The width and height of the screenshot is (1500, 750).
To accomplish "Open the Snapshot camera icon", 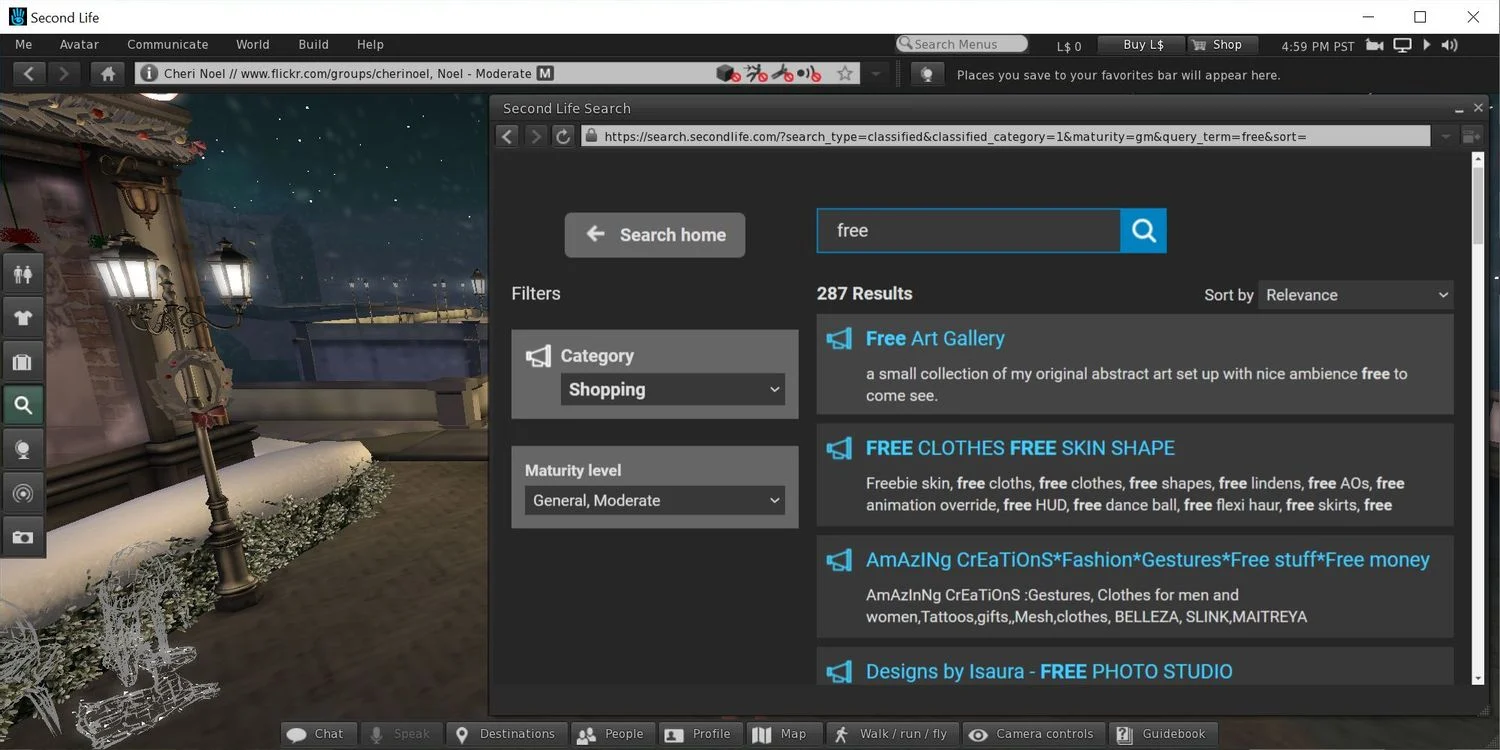I will pos(22,537).
